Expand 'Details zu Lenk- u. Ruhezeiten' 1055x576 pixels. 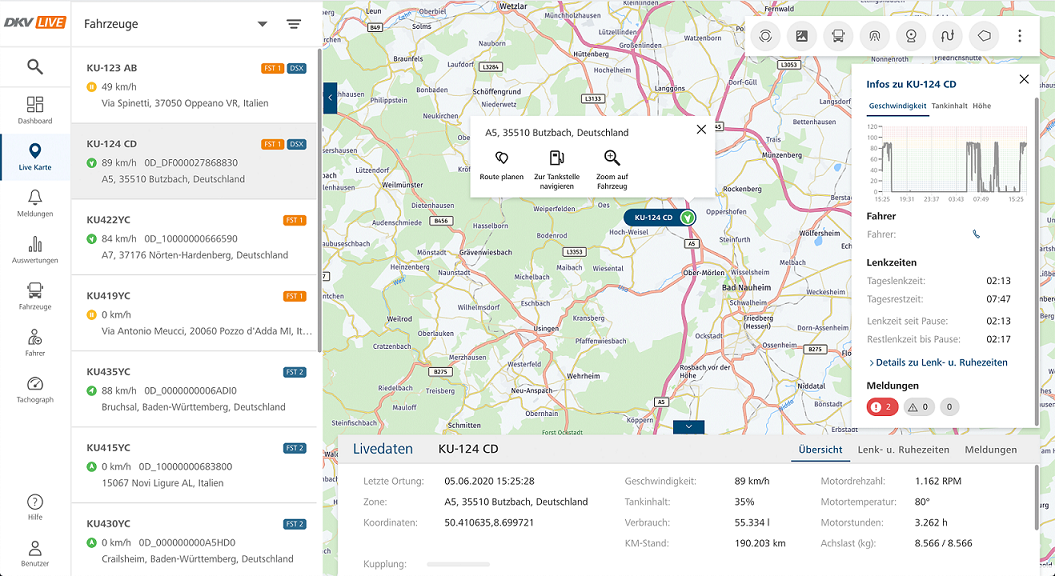click(938, 362)
